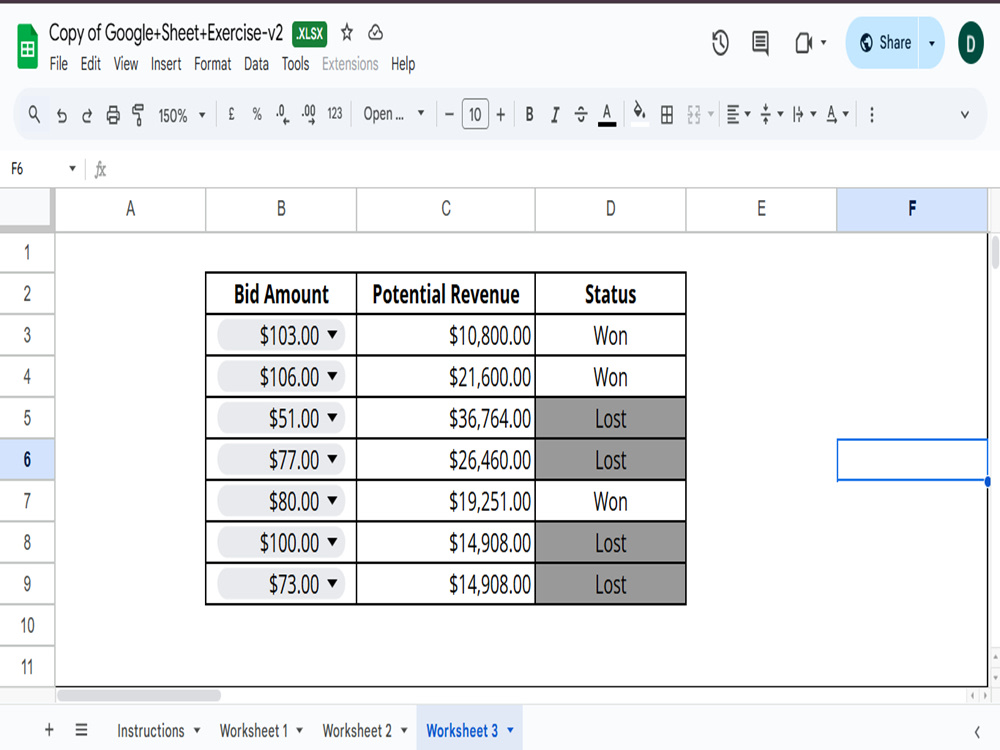Open the Tools menu
The width and height of the screenshot is (1000, 750).
click(295, 64)
